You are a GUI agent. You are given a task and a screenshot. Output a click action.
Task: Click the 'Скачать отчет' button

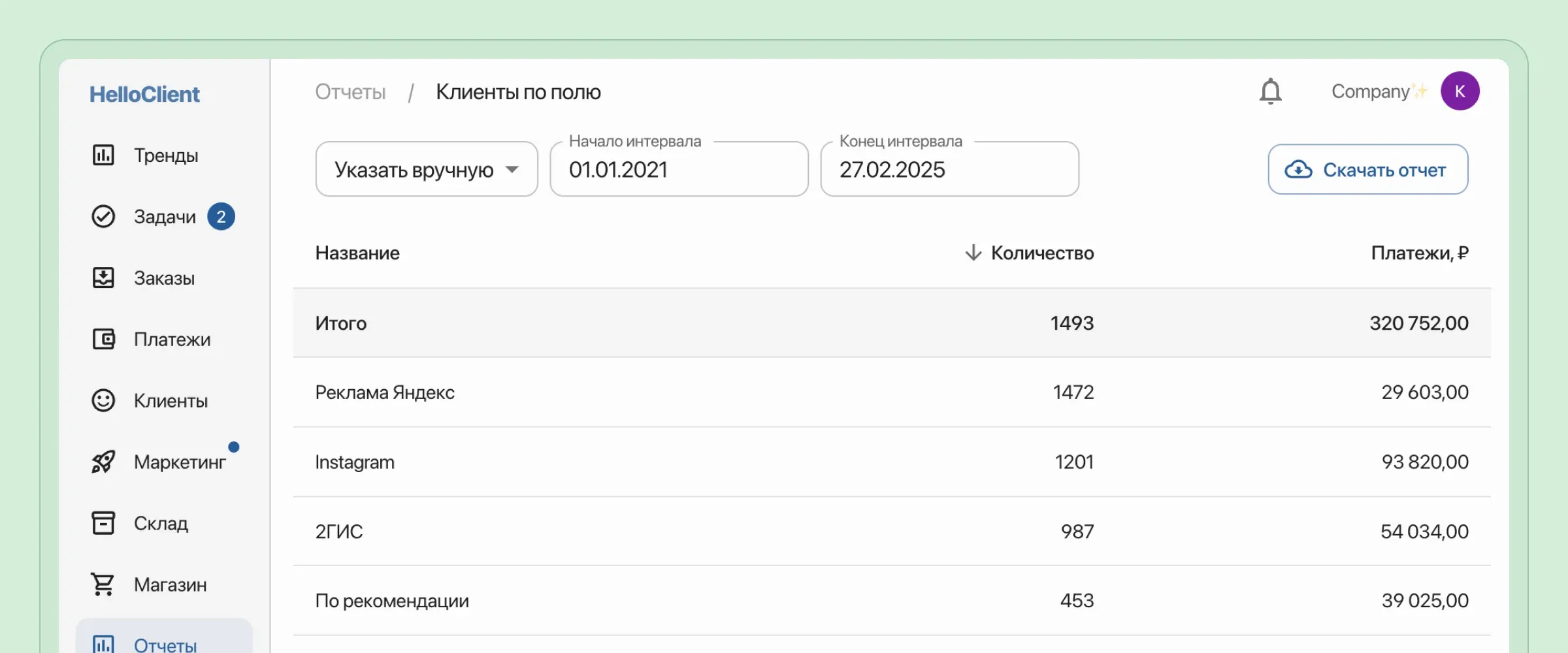(1367, 170)
